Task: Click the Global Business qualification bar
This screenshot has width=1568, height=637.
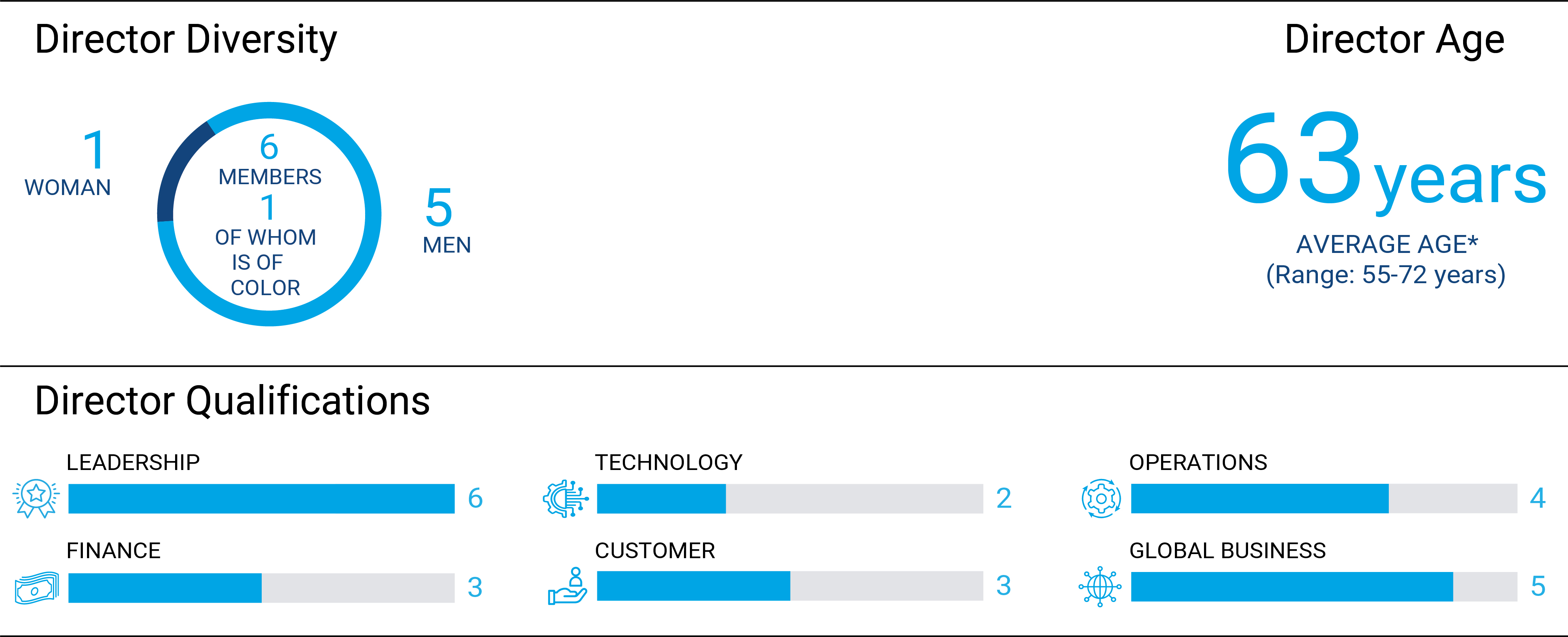Action: click(1323, 587)
